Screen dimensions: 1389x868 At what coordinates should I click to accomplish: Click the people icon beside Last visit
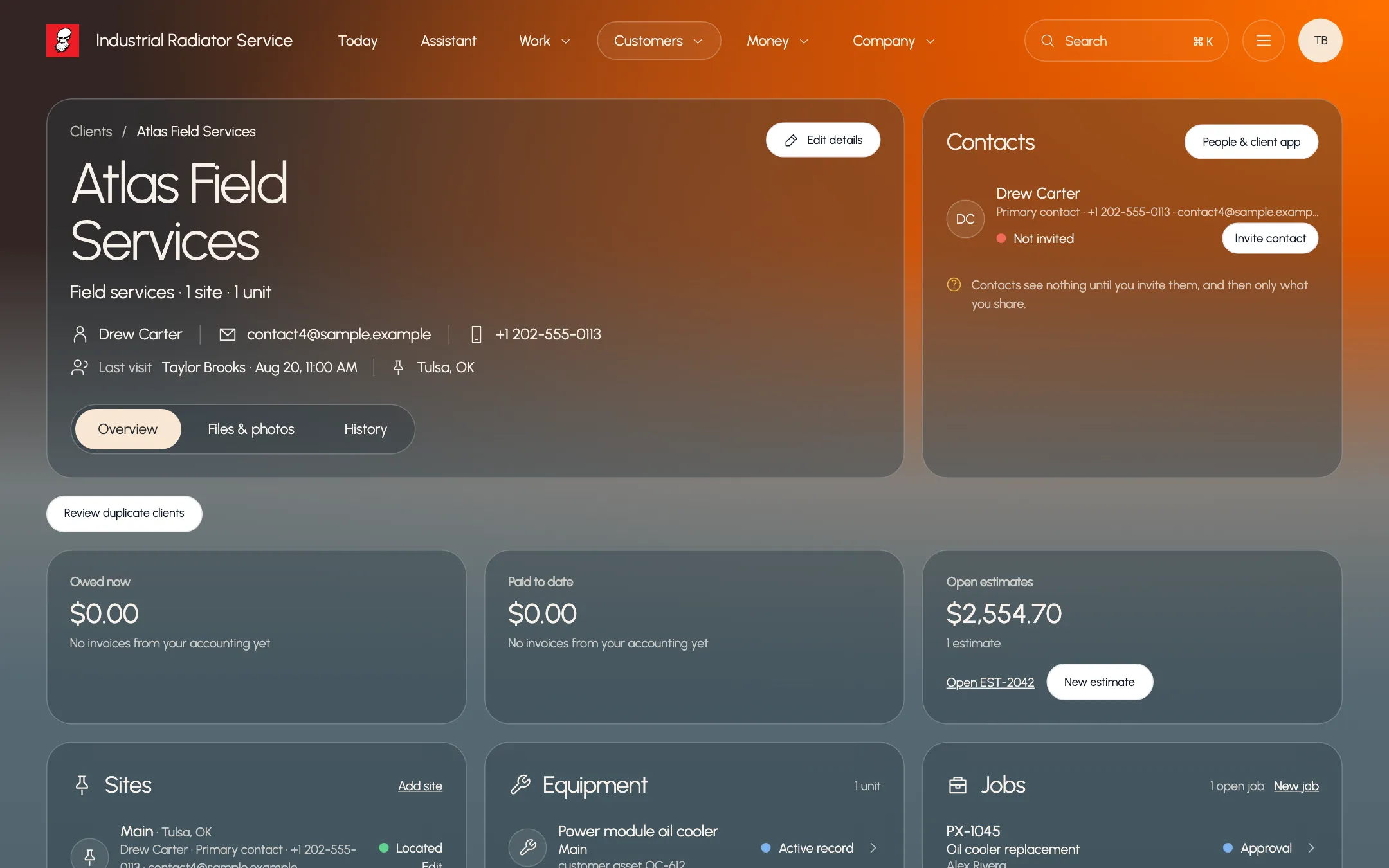tap(80, 368)
